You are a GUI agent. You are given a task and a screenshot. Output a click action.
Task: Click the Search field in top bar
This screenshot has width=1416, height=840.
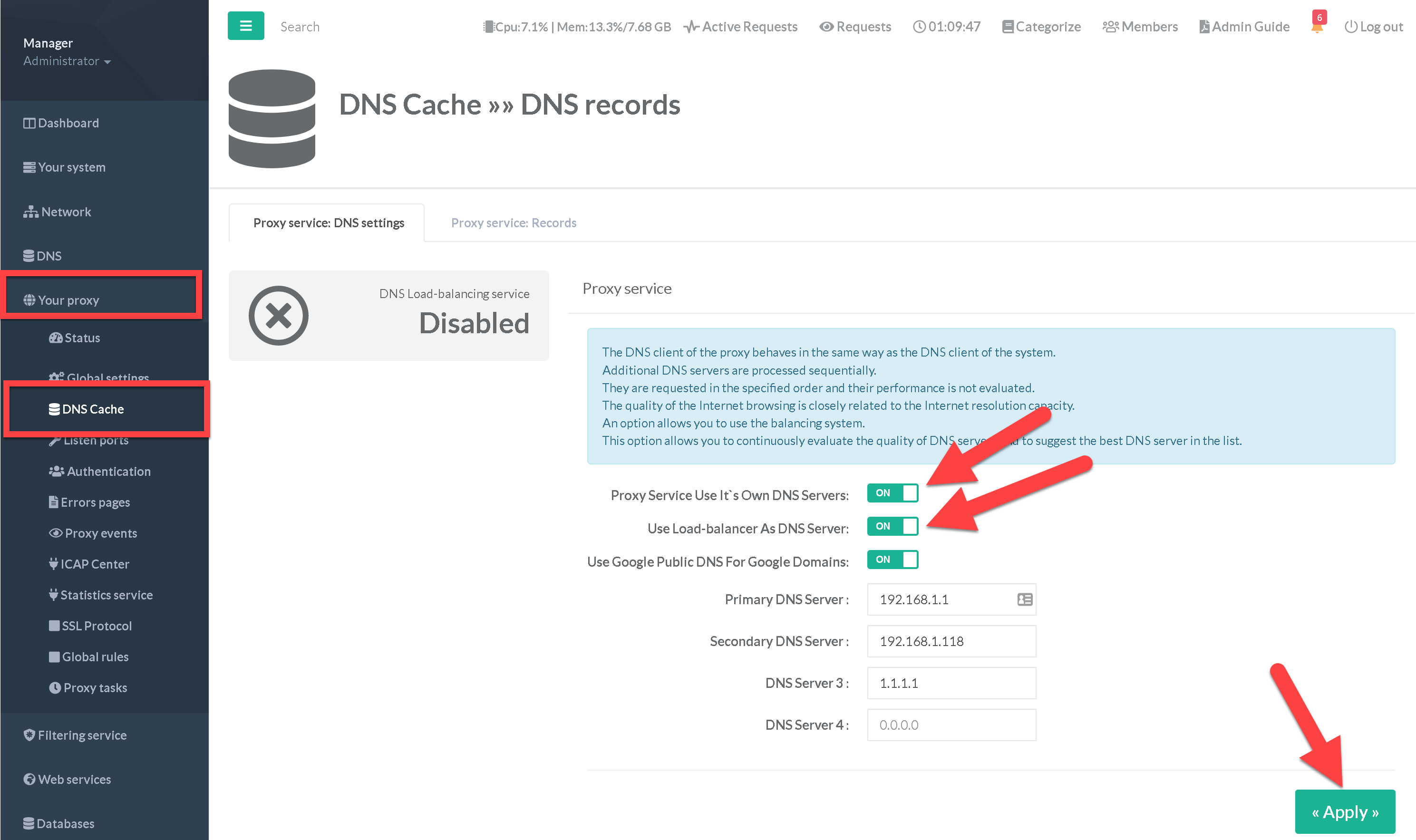(300, 27)
